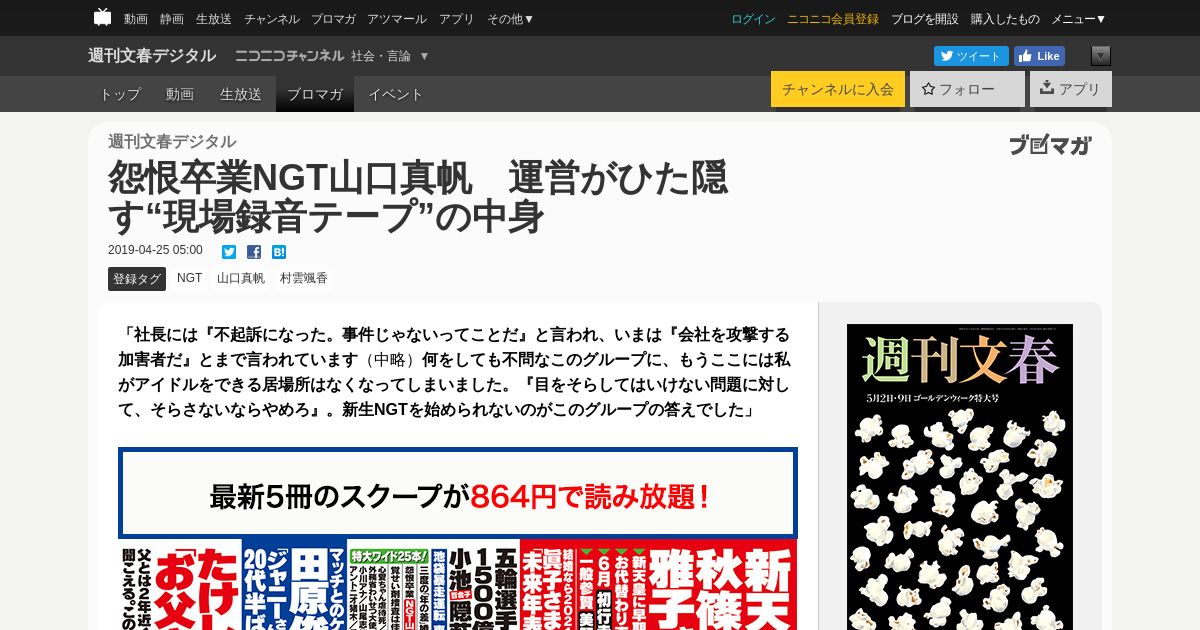Switch to channel 動画 tab
The height and width of the screenshot is (630, 1200).
pyautogui.click(x=180, y=94)
